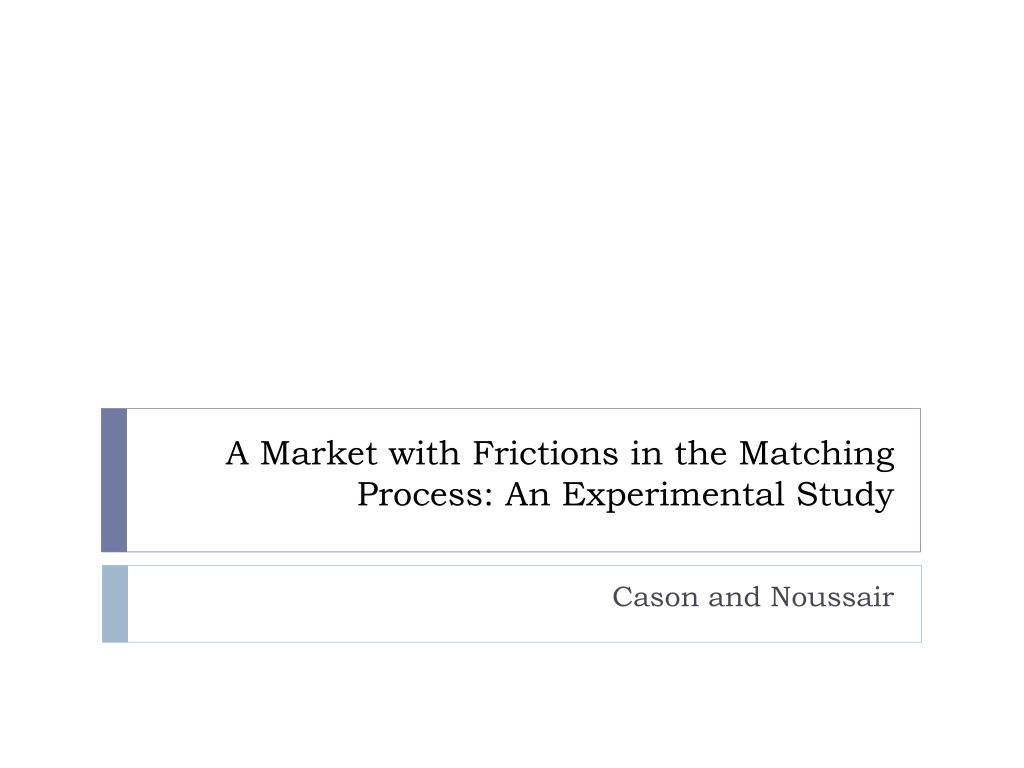Click the leading "A" of the title
Image resolution: width=1024 pixels, height=768 pixels.
[x=237, y=453]
